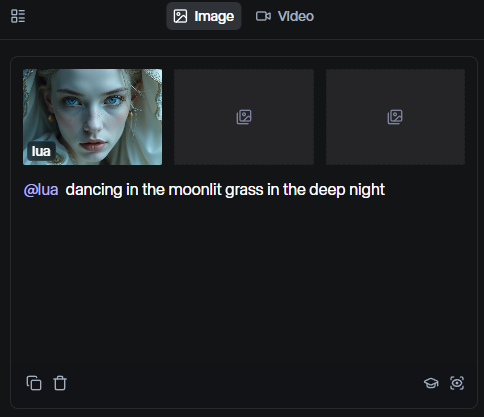Screen dimensions: 484x417
Task: Open the list view sidebar icon
Action: point(18,16)
